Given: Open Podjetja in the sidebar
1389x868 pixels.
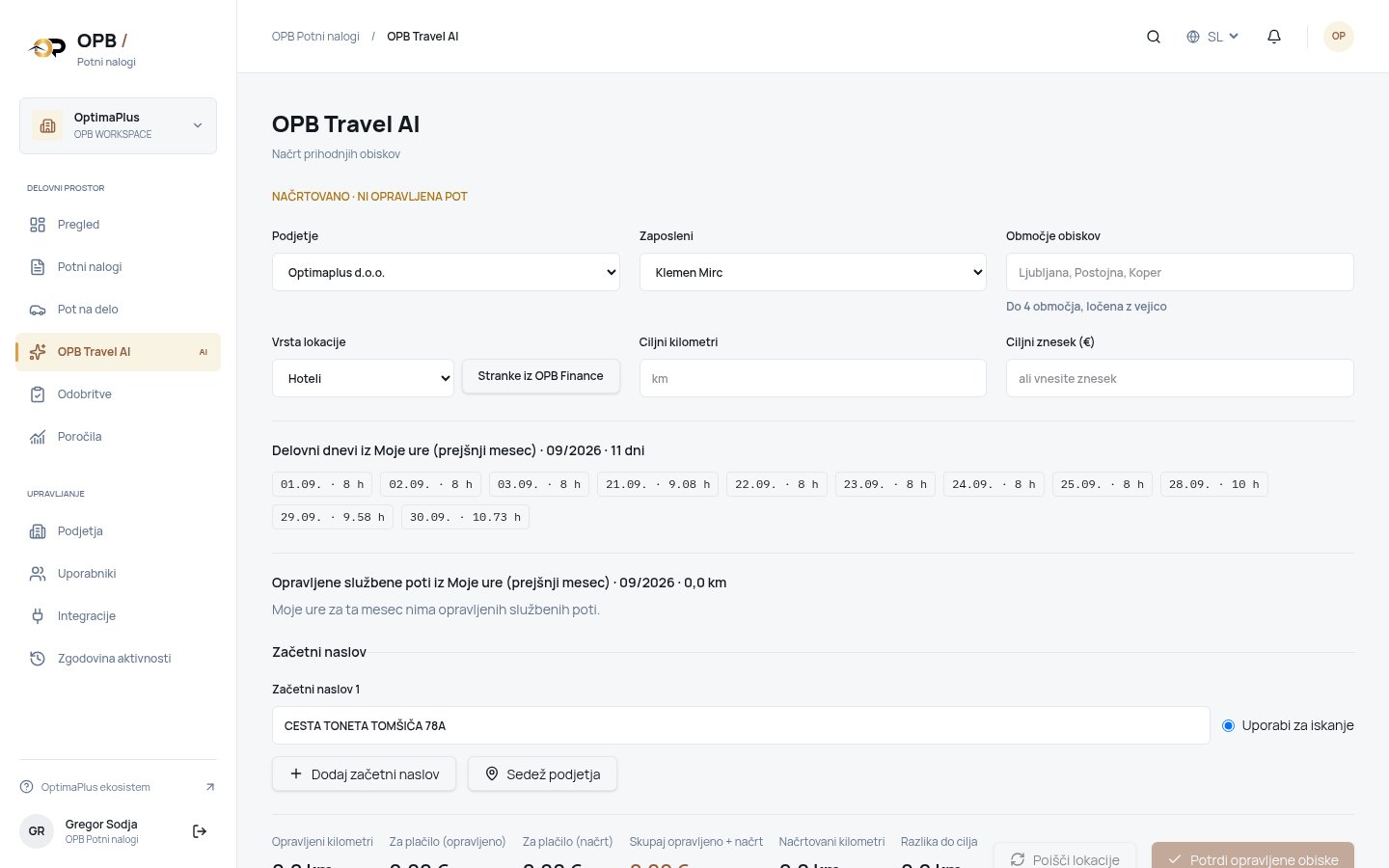Looking at the screenshot, I should tap(118, 531).
